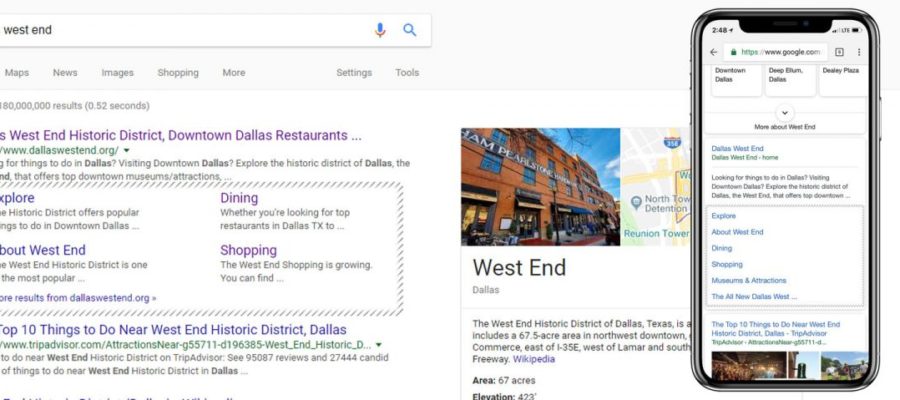
Task: Open the Tools menu
Action: pyautogui.click(x=407, y=73)
